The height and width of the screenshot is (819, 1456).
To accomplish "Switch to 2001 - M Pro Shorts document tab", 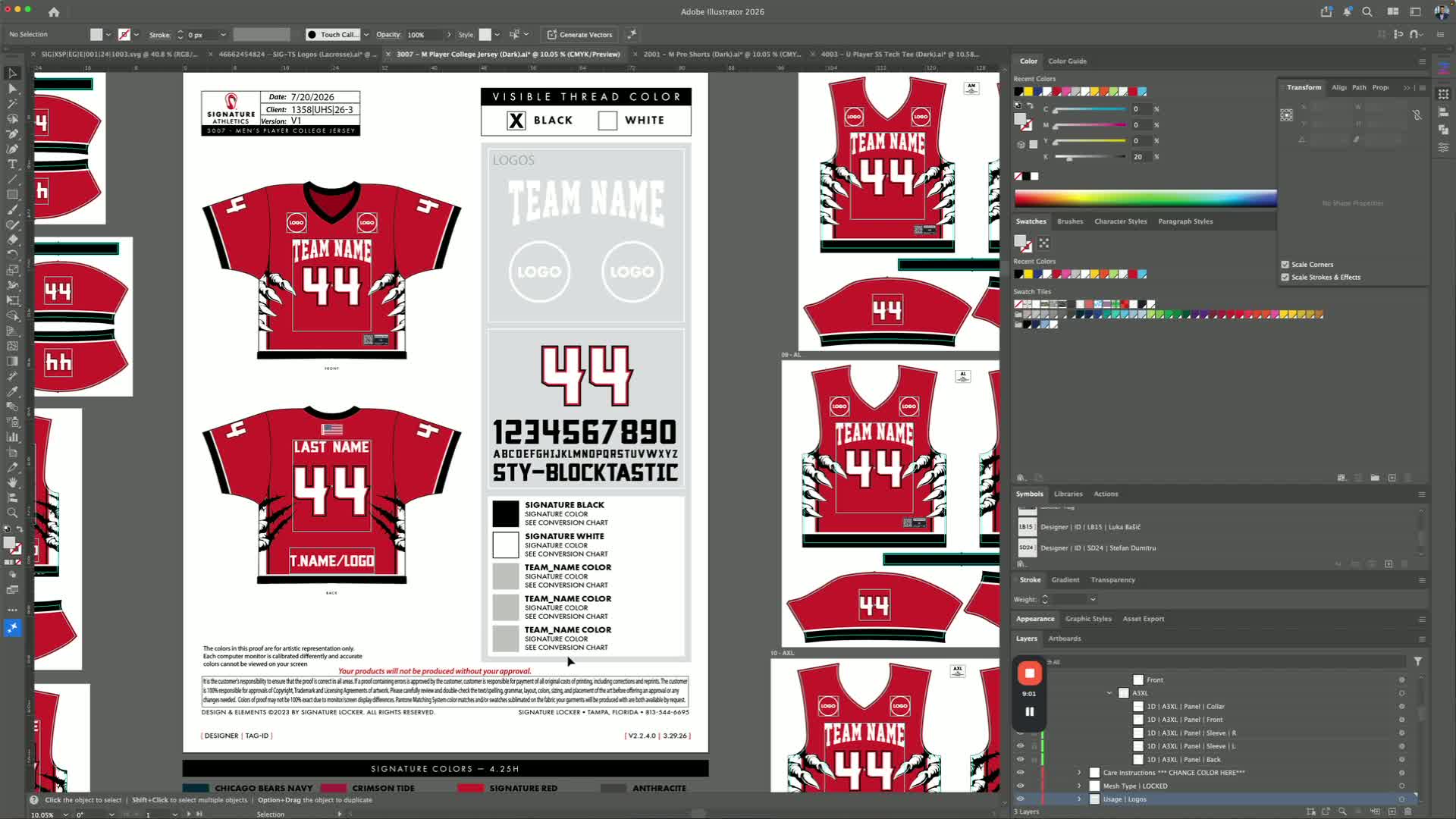I will coord(722,55).
